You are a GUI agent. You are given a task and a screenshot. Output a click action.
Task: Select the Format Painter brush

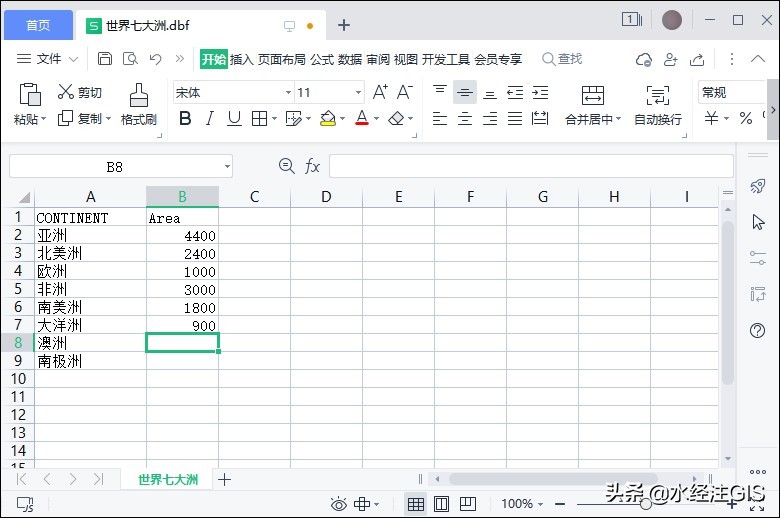pos(139,105)
